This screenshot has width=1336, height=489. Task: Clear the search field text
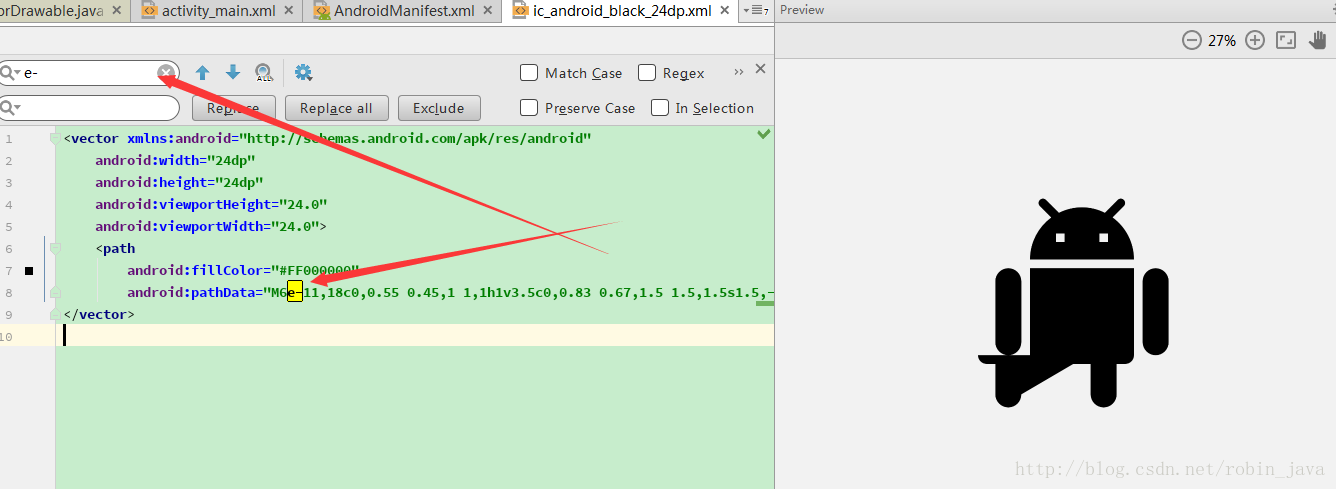point(166,72)
